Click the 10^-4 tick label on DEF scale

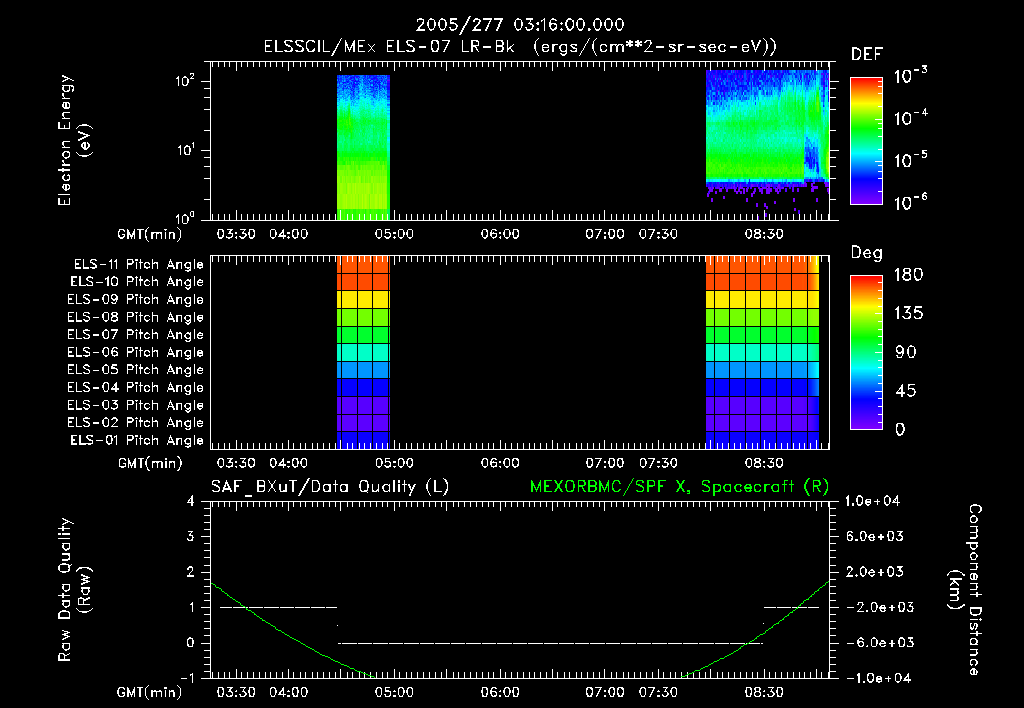[910, 117]
